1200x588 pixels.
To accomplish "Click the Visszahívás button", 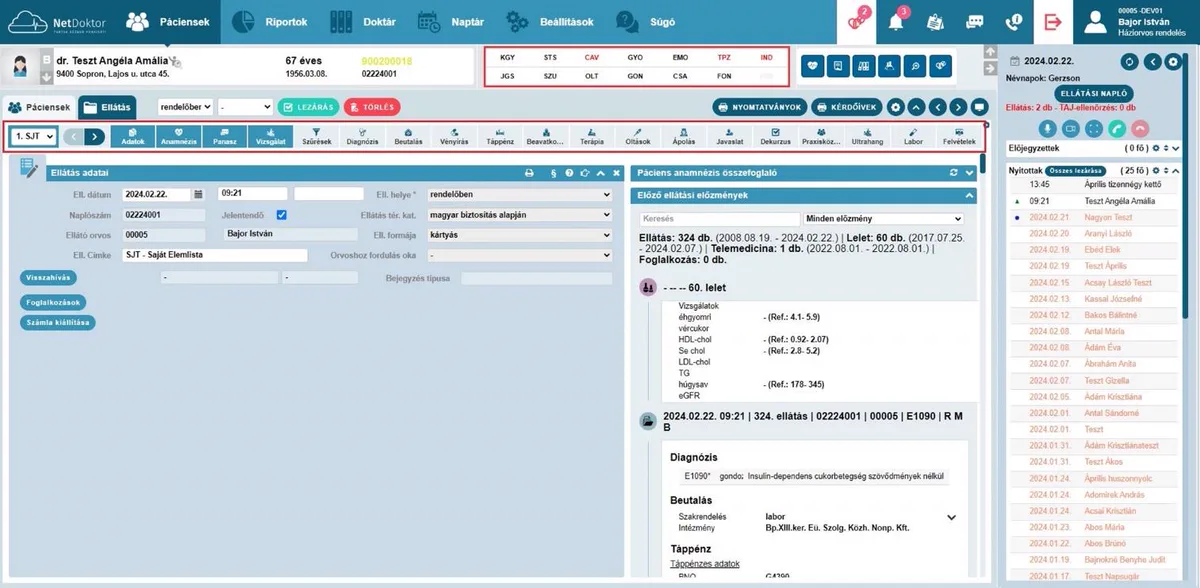I will pyautogui.click(x=47, y=276).
